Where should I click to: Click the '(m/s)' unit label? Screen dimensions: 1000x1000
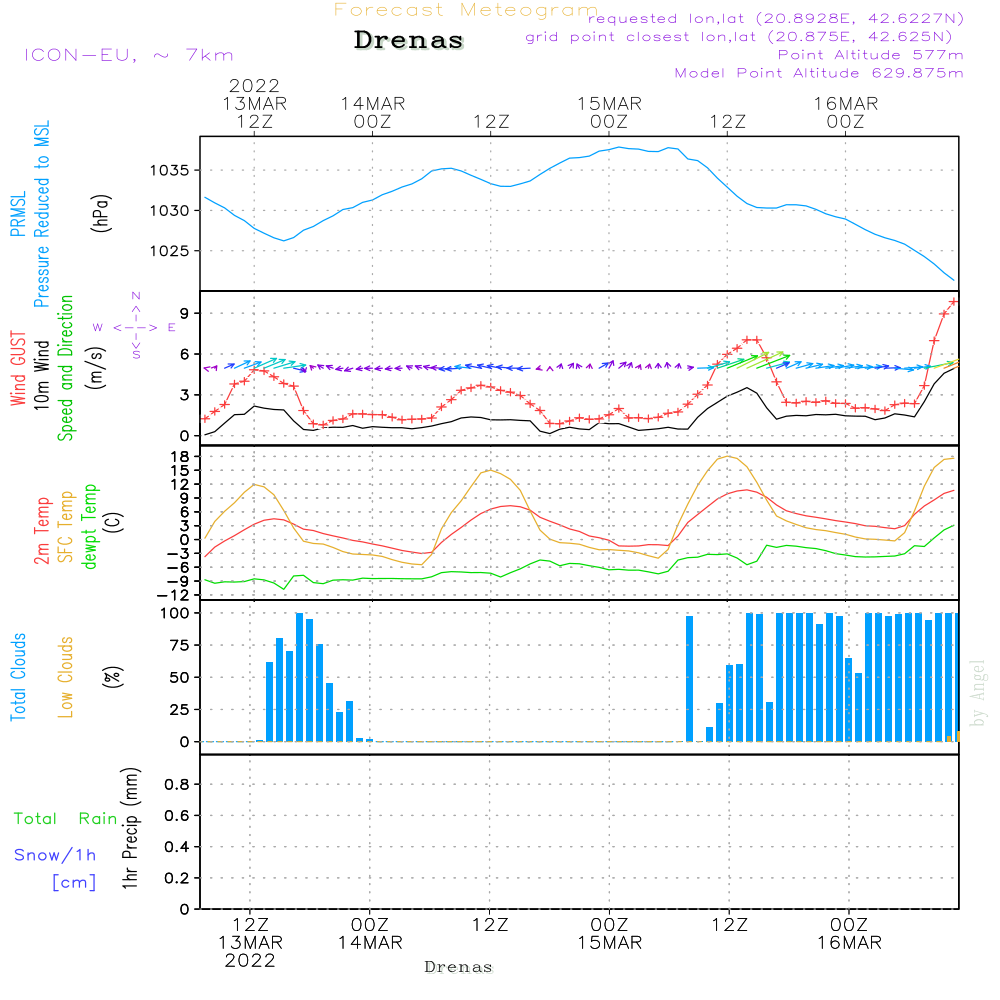pos(96,368)
